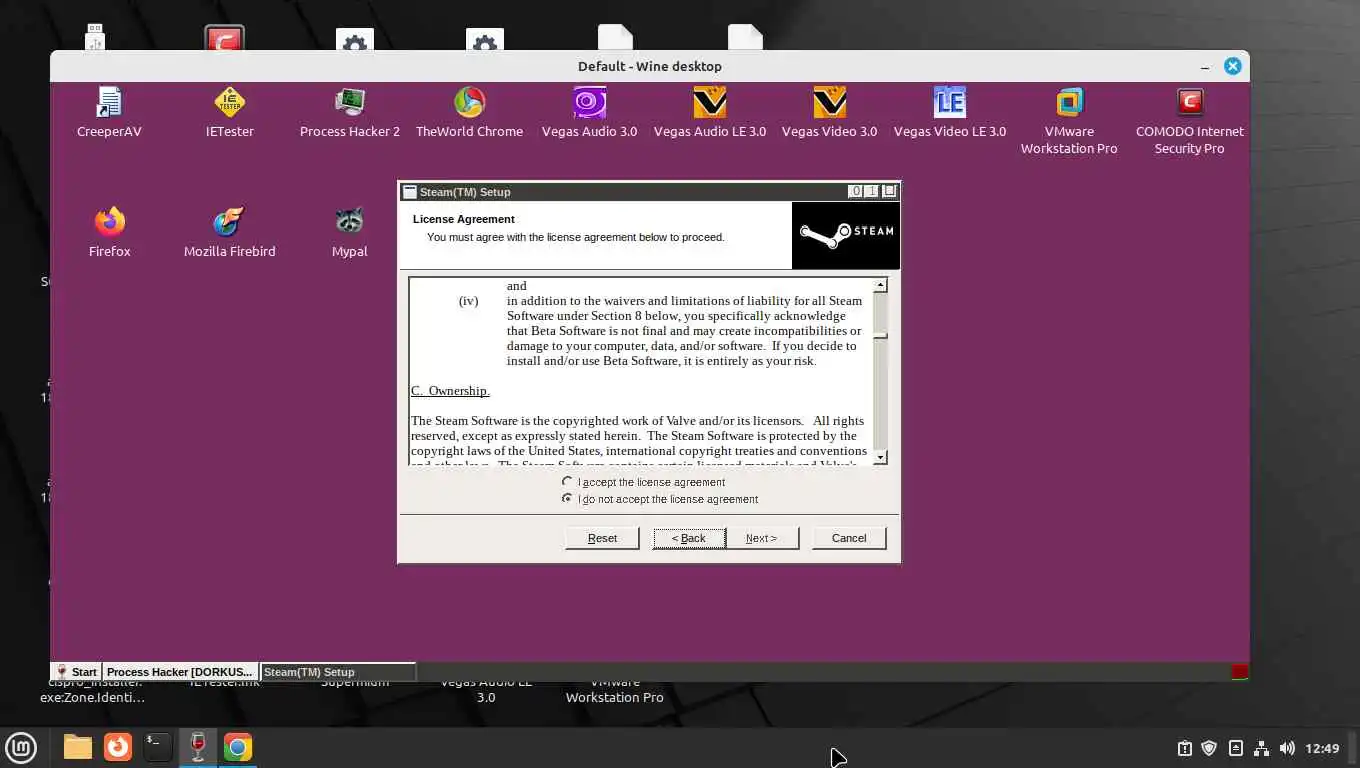This screenshot has height=768, width=1360.
Task: Open Chrome from the bottom panel
Action: pyautogui.click(x=238, y=747)
